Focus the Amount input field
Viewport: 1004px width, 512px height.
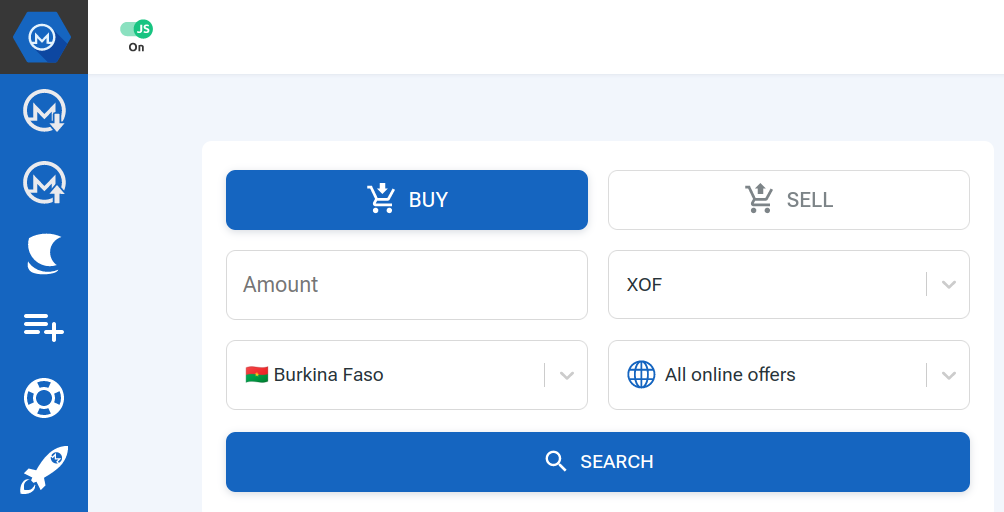[407, 285]
